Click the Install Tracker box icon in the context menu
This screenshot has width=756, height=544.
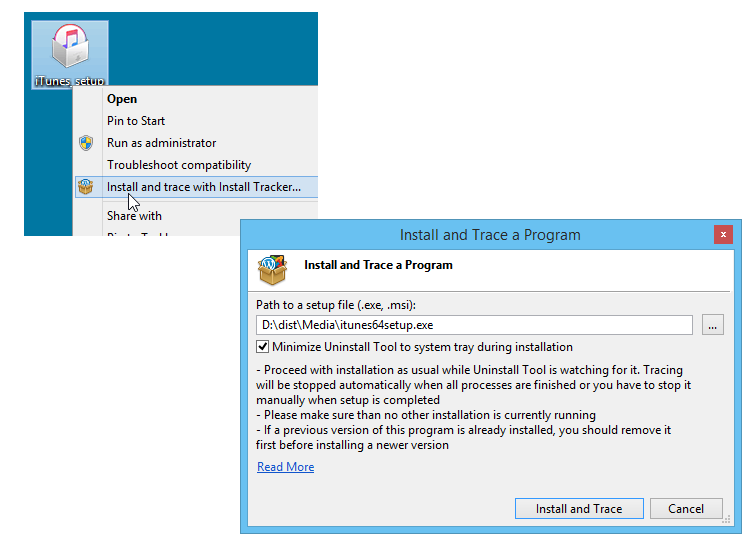point(86,187)
